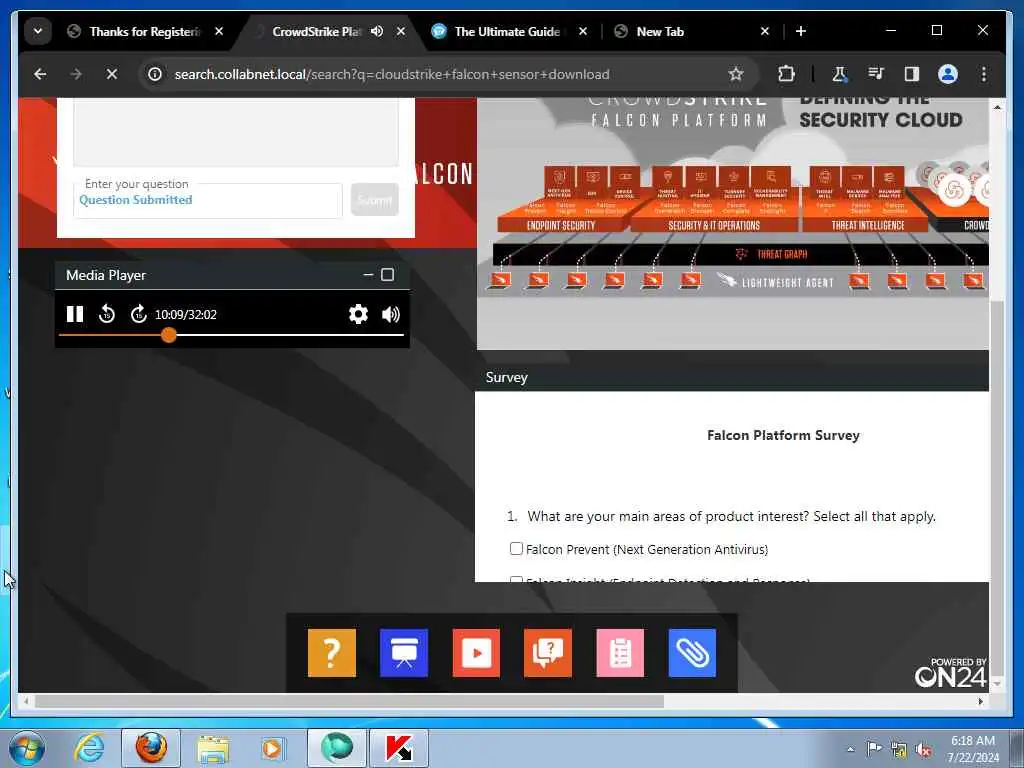Screen dimensions: 1024x768
Task: Click the muted volume tray icon
Action: pos(923,750)
